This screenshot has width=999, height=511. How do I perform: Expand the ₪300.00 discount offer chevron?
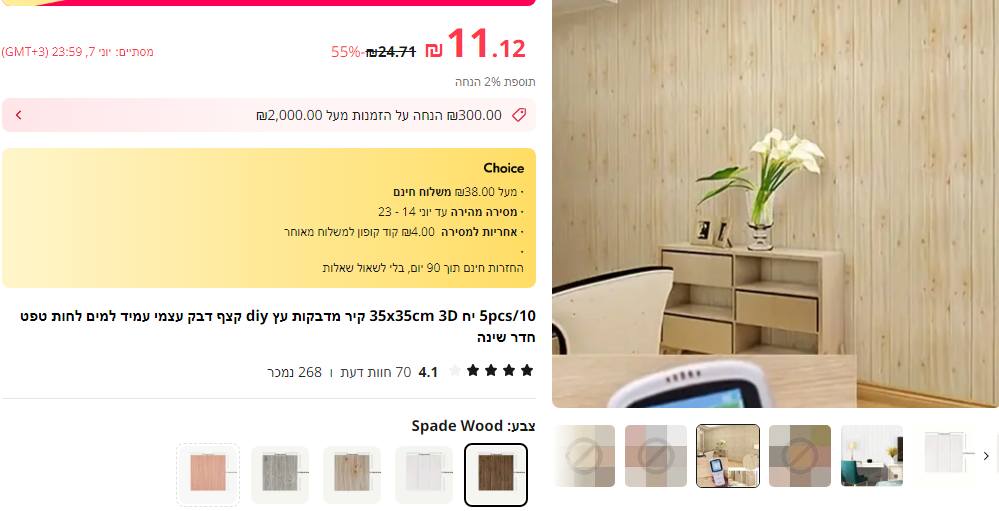click(18, 115)
